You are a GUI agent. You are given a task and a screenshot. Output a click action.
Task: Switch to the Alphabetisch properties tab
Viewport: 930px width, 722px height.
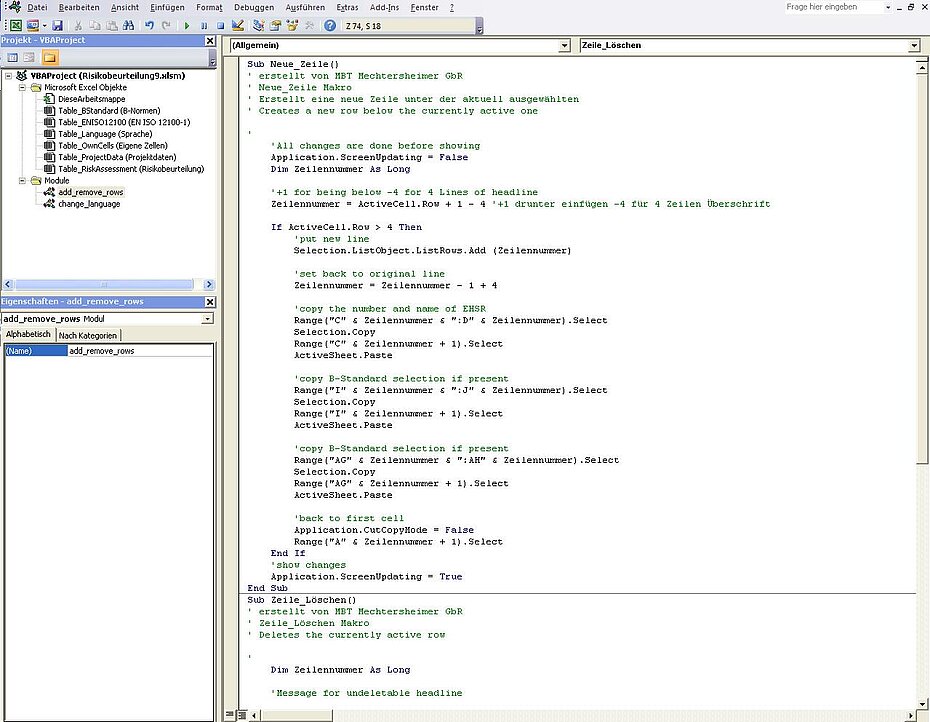[x=28, y=335]
